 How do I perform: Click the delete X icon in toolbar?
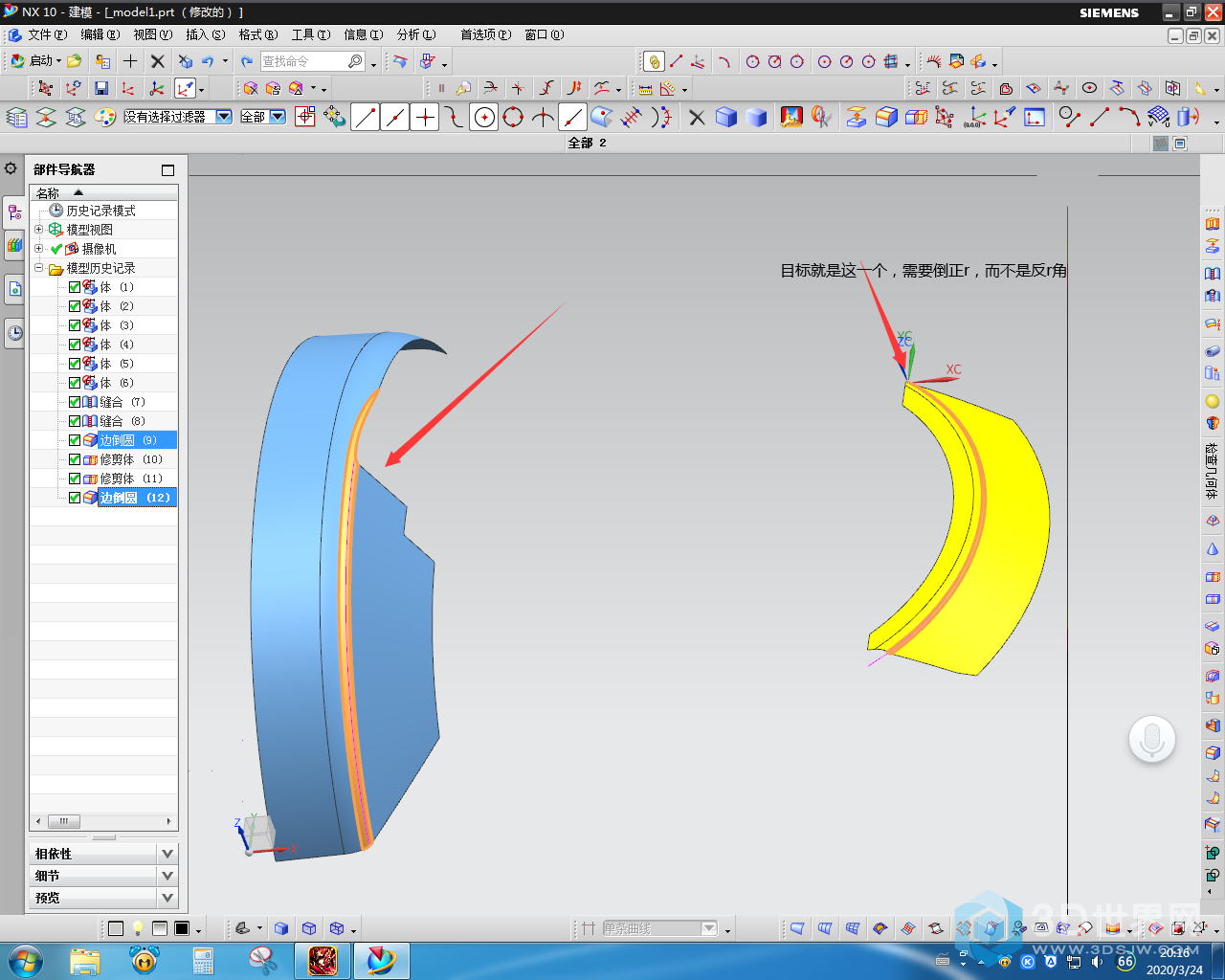point(158,61)
